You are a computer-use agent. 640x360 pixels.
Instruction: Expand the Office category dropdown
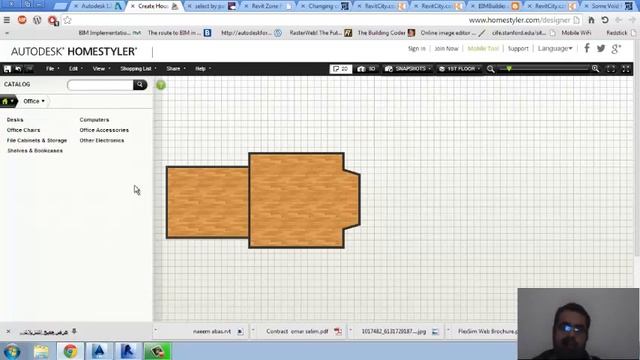point(33,101)
